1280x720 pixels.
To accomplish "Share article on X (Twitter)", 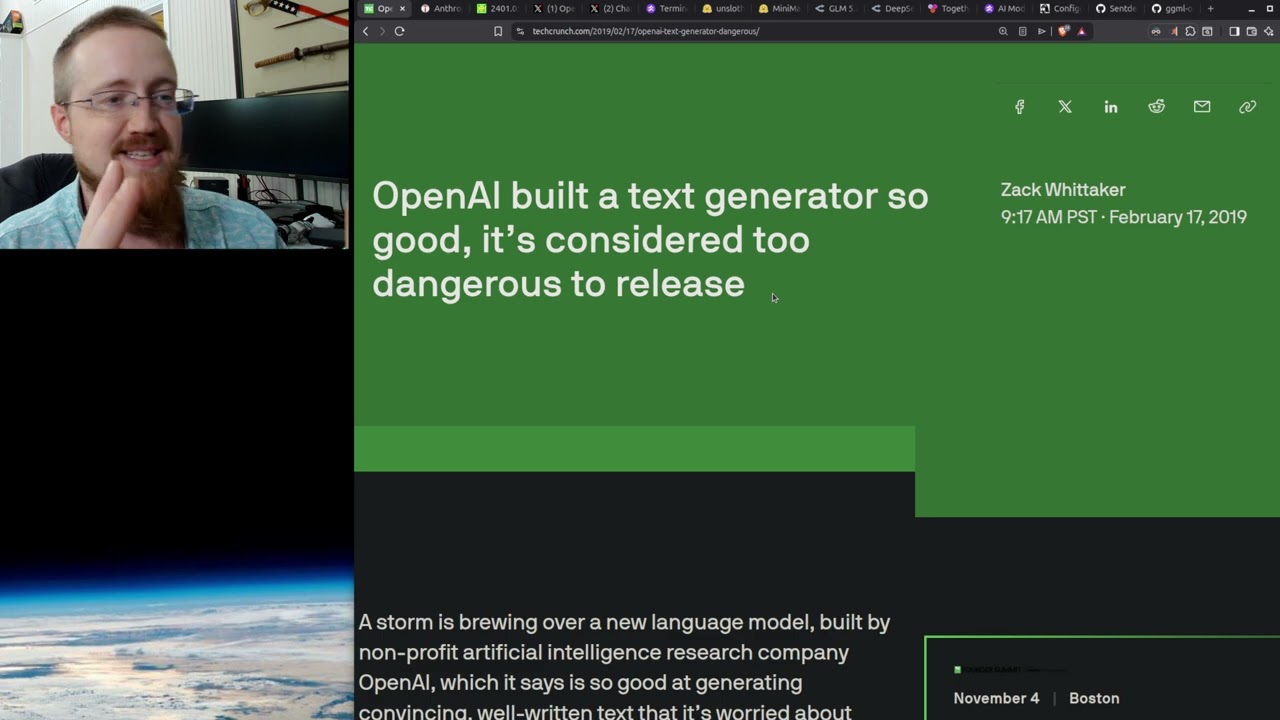I will 1065,107.
